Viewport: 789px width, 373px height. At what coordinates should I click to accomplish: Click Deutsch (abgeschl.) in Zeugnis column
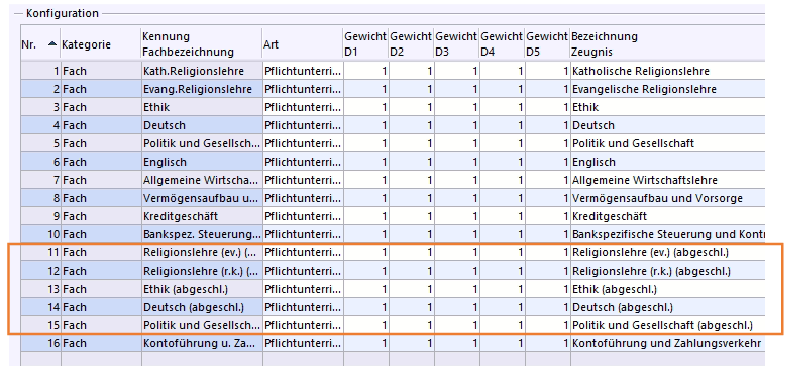(667, 307)
